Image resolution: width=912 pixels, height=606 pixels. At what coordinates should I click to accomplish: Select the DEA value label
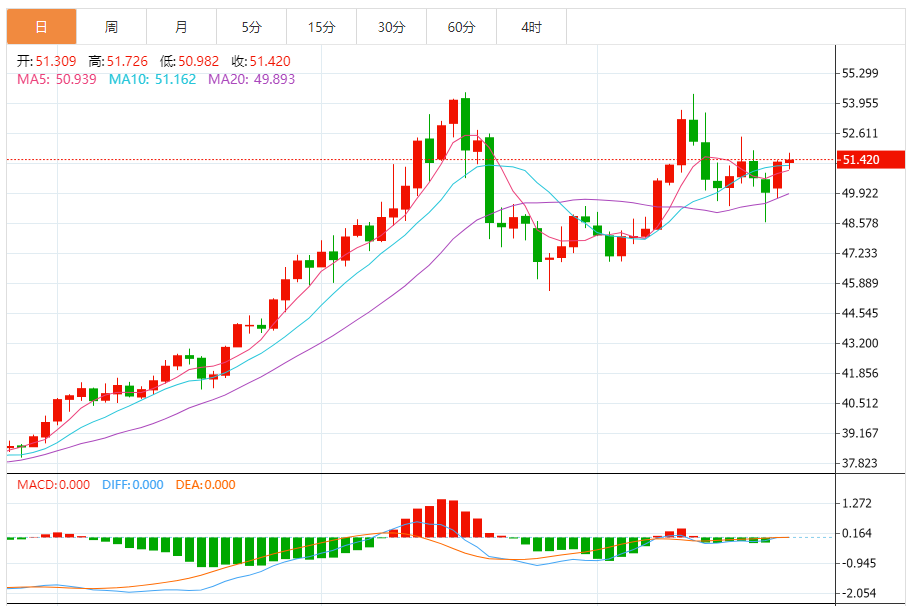pos(205,485)
